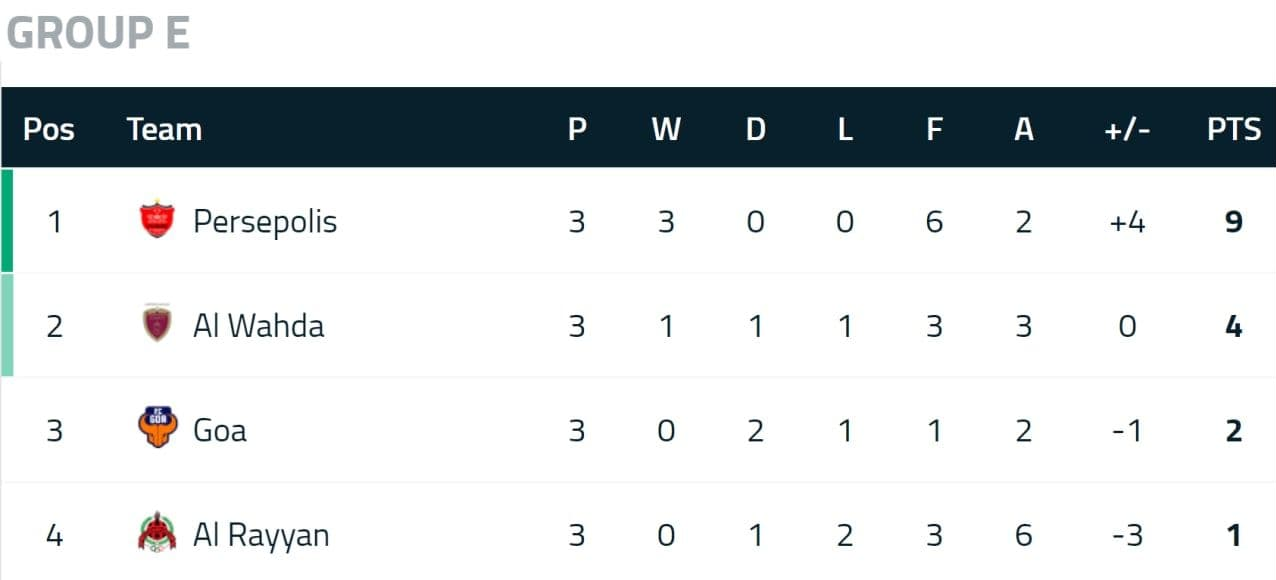
Task: Click the PTS column header
Action: tap(1234, 129)
